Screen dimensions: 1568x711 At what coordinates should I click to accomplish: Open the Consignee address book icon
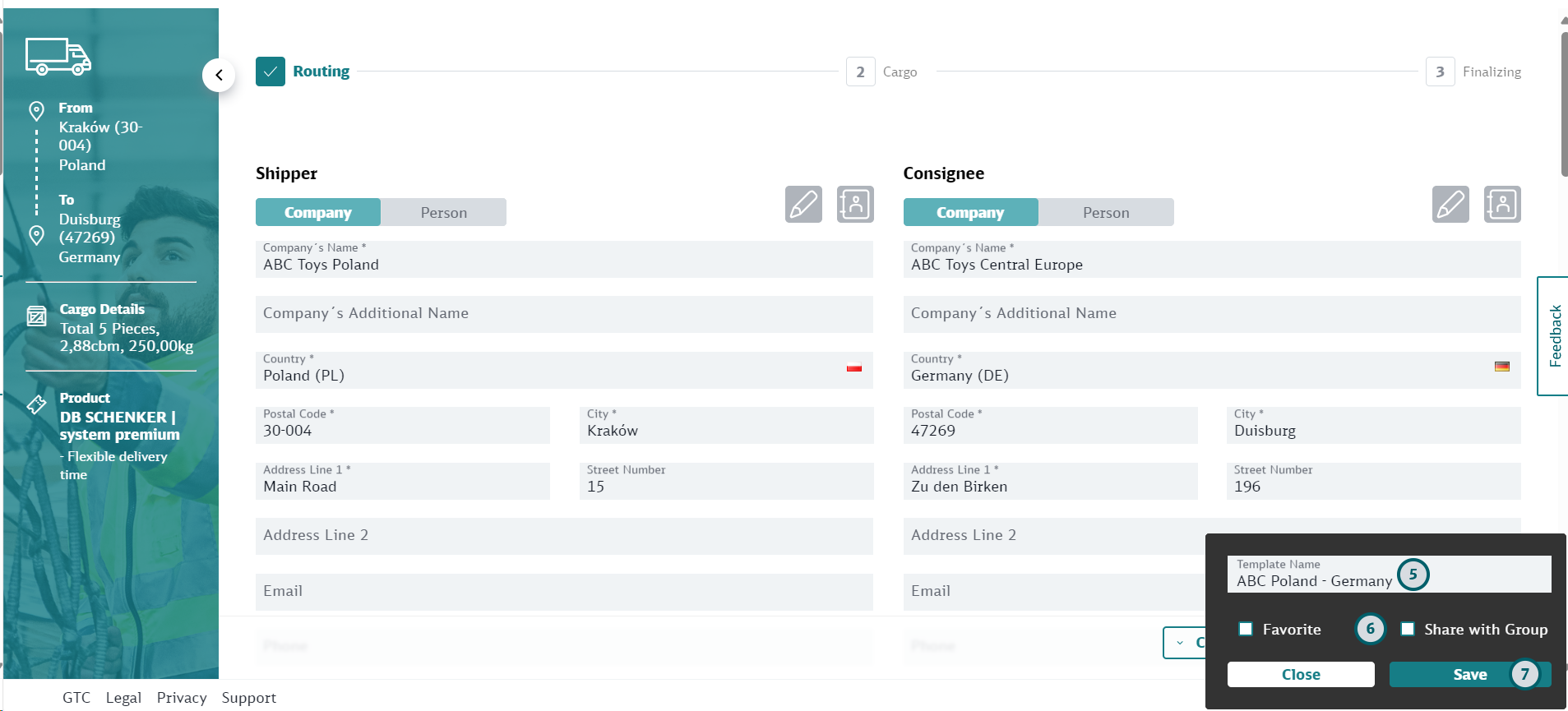1502,205
